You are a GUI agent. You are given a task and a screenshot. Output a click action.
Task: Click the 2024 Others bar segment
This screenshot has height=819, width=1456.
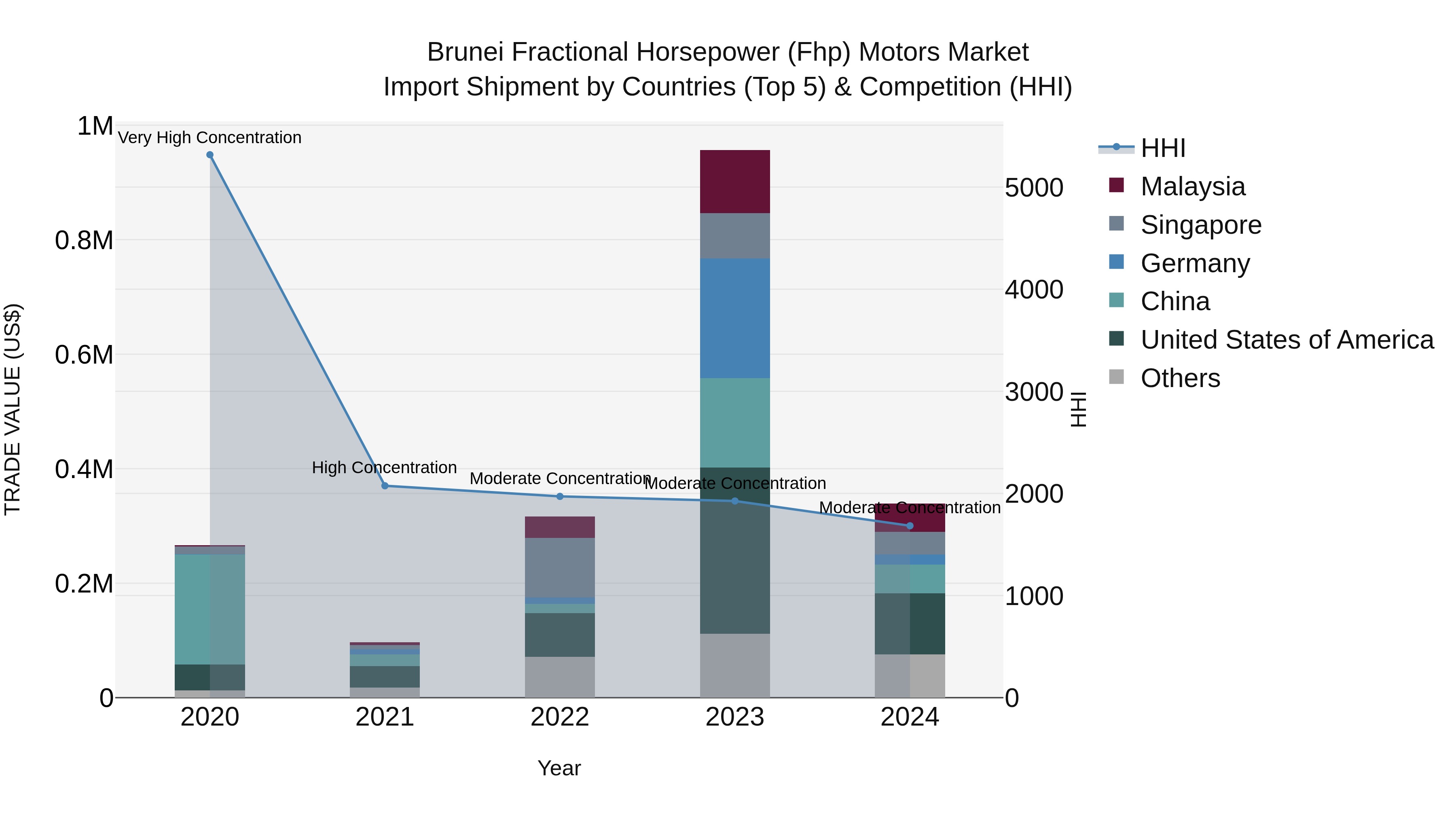pyautogui.click(x=910, y=676)
